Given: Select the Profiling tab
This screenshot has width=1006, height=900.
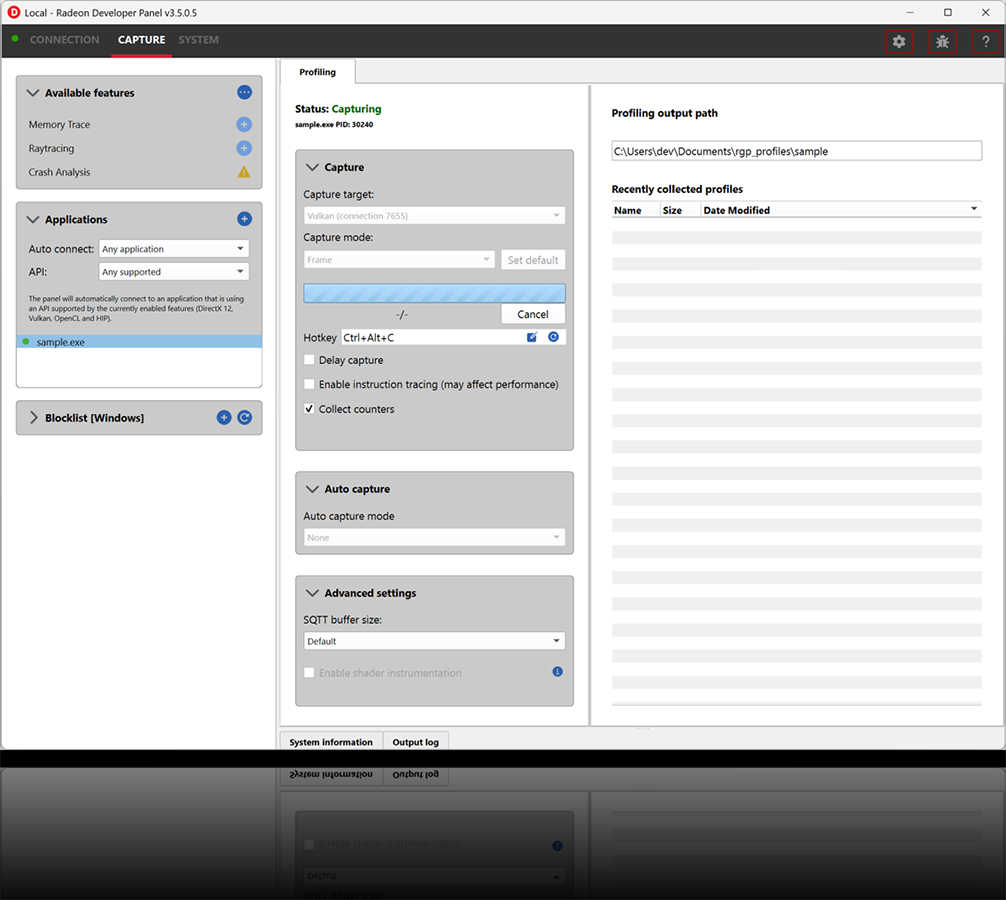Looking at the screenshot, I should [318, 72].
